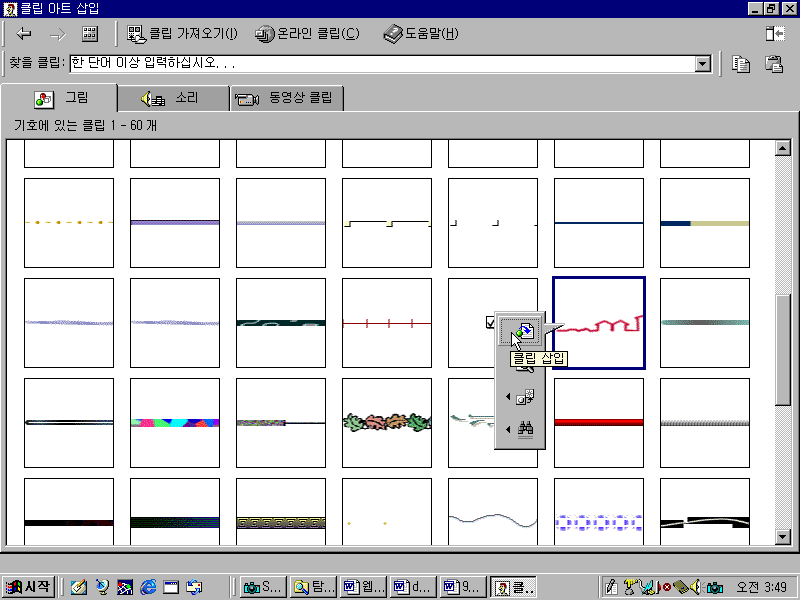Viewport: 800px width, 600px height.
Task: Click the All Categories grid icon
Action: [90, 34]
